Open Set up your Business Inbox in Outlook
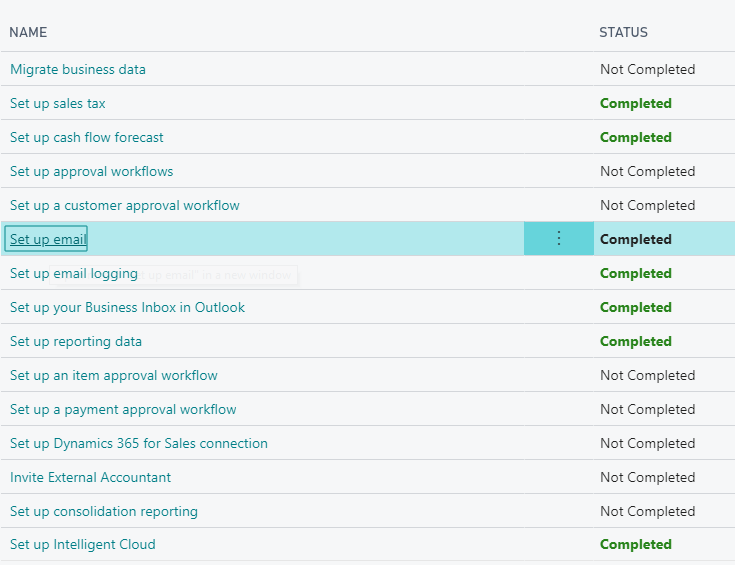The width and height of the screenshot is (735, 565). [128, 308]
